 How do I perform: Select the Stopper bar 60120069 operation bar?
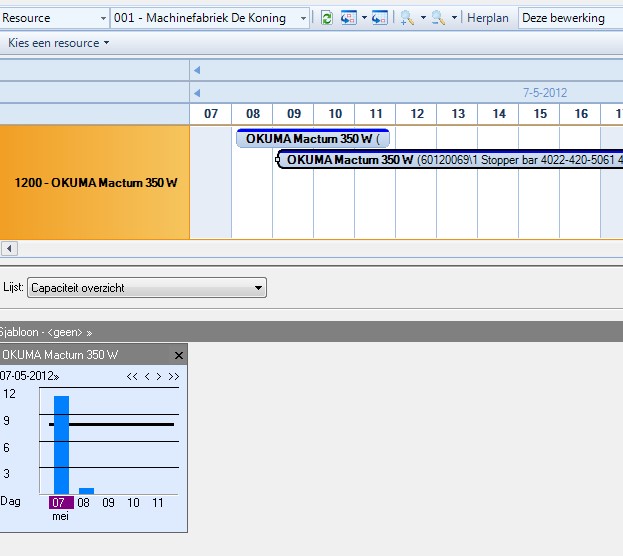click(x=449, y=159)
